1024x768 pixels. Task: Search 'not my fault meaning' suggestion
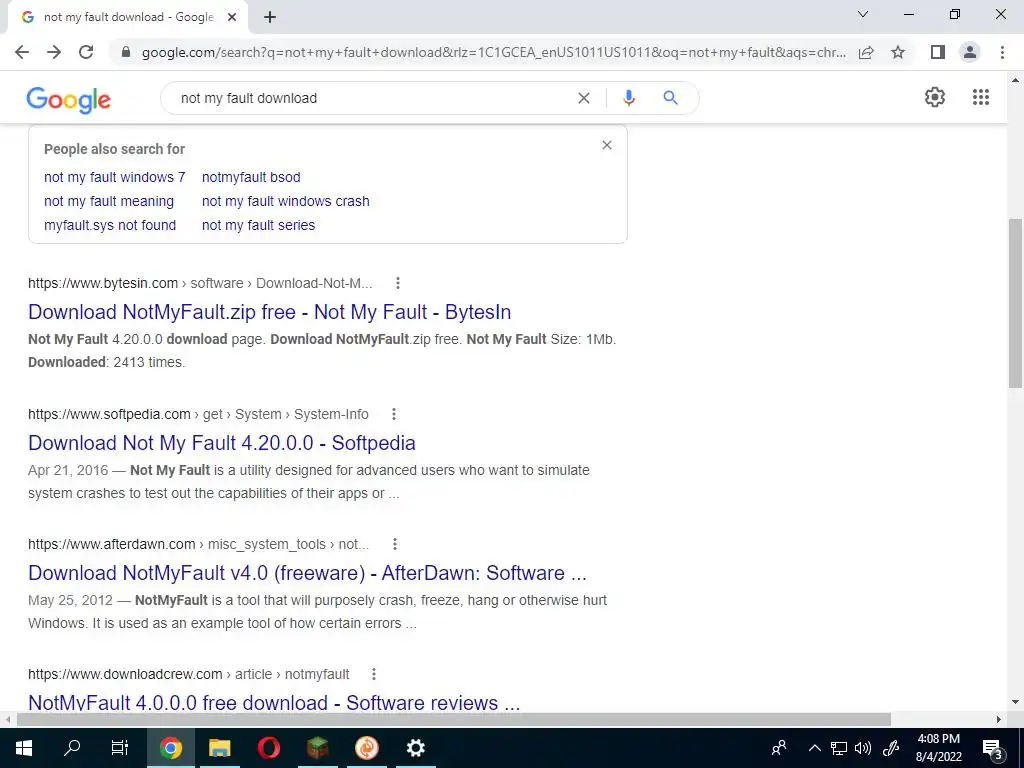[109, 201]
